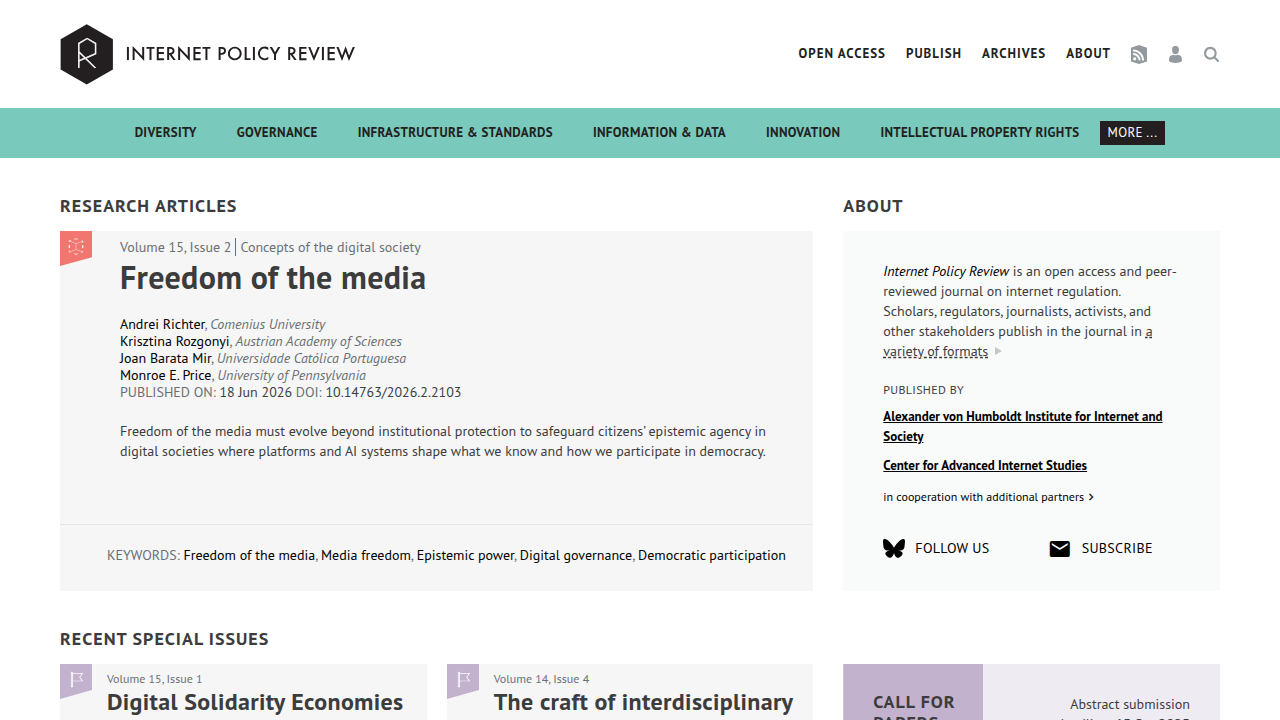Expand the 'variety of formats' arrow
1280x720 pixels.
998,351
